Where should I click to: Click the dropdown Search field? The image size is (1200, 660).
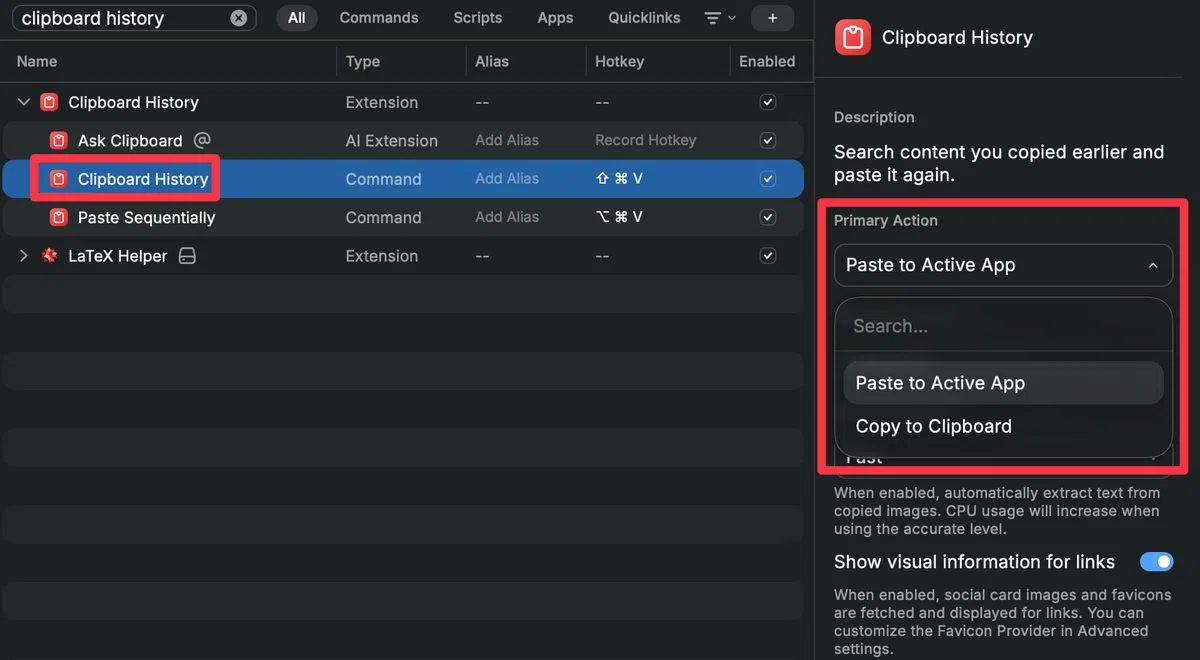click(x=1003, y=326)
